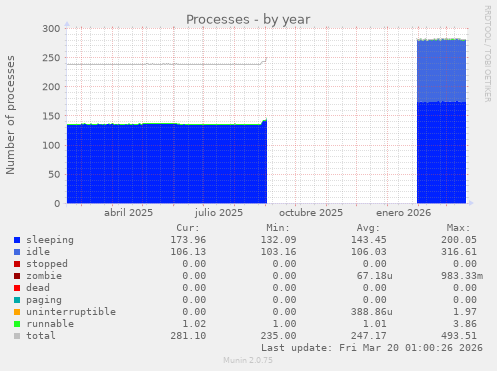This screenshot has height=371, width=497.
Task: Click total maximum value 493.51
Action: click(459, 336)
